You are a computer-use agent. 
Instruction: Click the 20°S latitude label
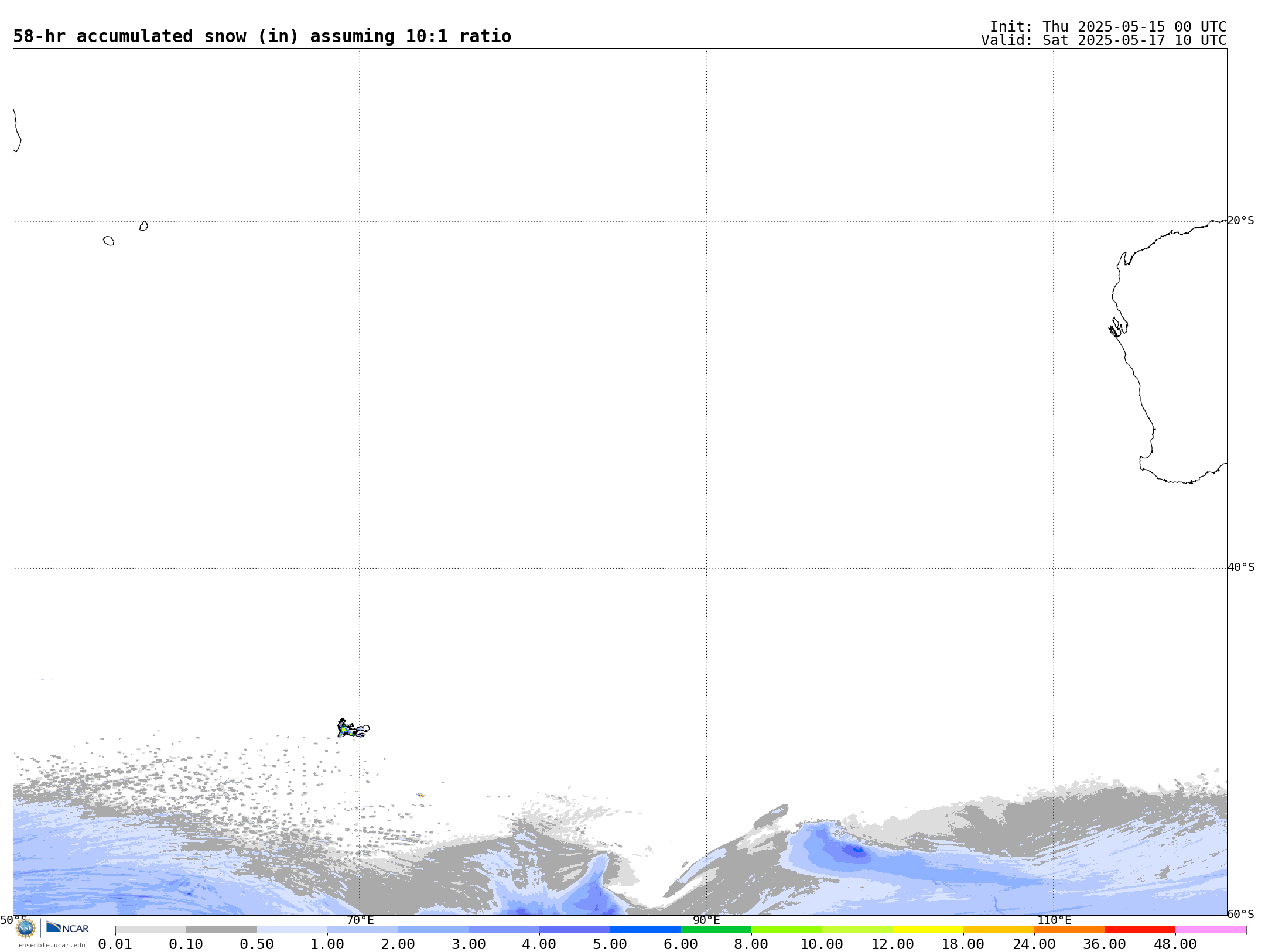[1241, 221]
